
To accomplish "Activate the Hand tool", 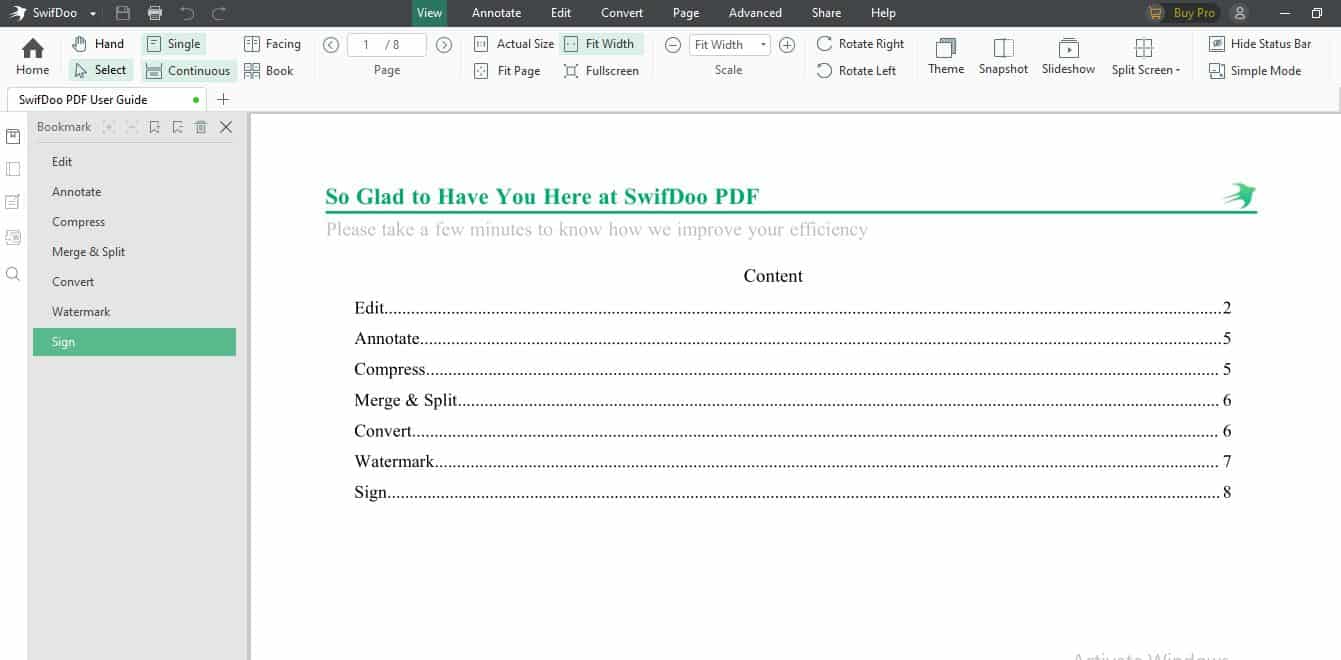I will [x=98, y=44].
